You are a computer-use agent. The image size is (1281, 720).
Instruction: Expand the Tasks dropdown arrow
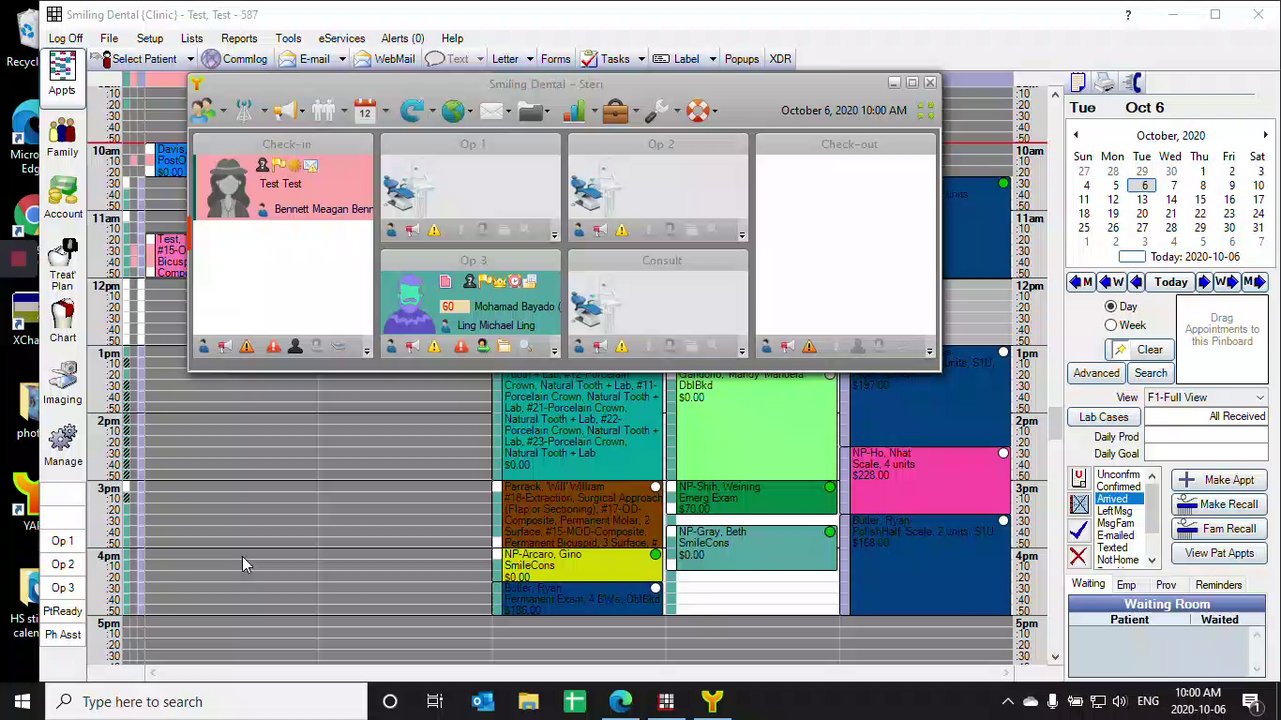point(641,59)
